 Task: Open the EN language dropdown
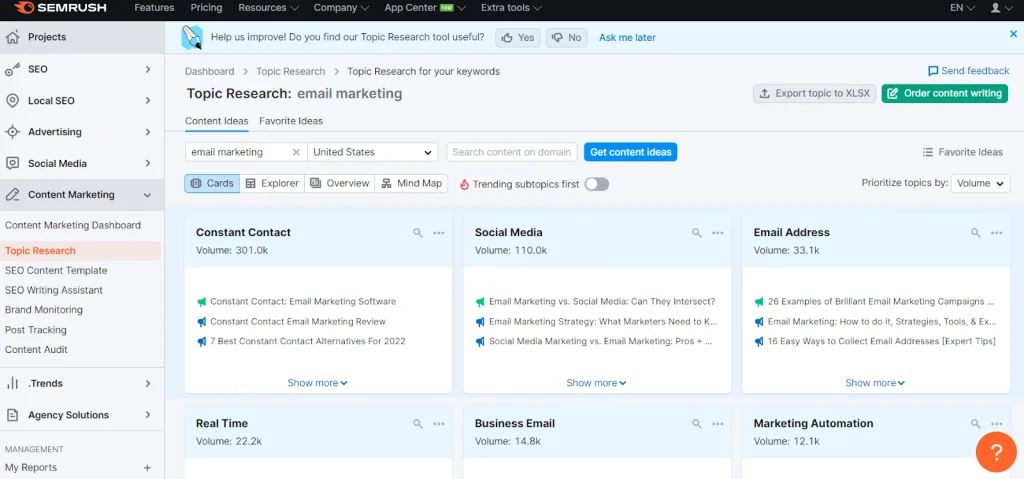pyautogui.click(x=963, y=8)
